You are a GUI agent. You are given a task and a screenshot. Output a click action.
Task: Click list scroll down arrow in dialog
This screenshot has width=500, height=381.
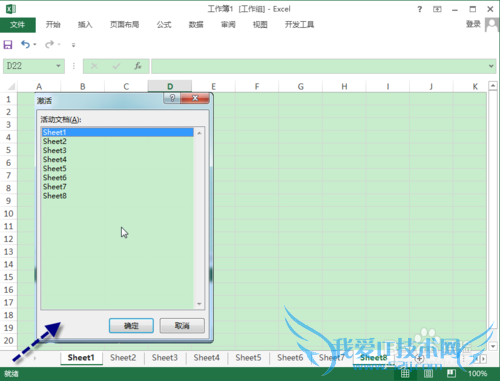(x=199, y=304)
